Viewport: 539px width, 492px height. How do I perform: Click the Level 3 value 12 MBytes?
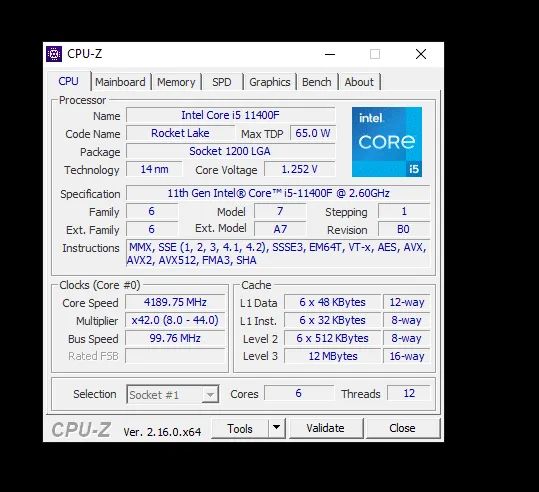pyautogui.click(x=332, y=356)
